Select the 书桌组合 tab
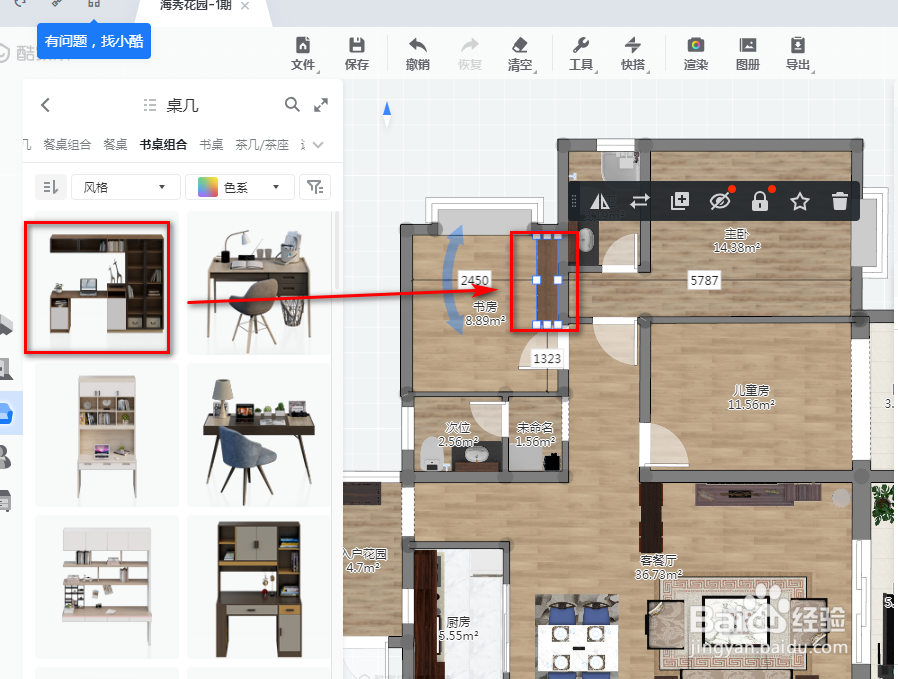898x679 pixels. pos(163,144)
